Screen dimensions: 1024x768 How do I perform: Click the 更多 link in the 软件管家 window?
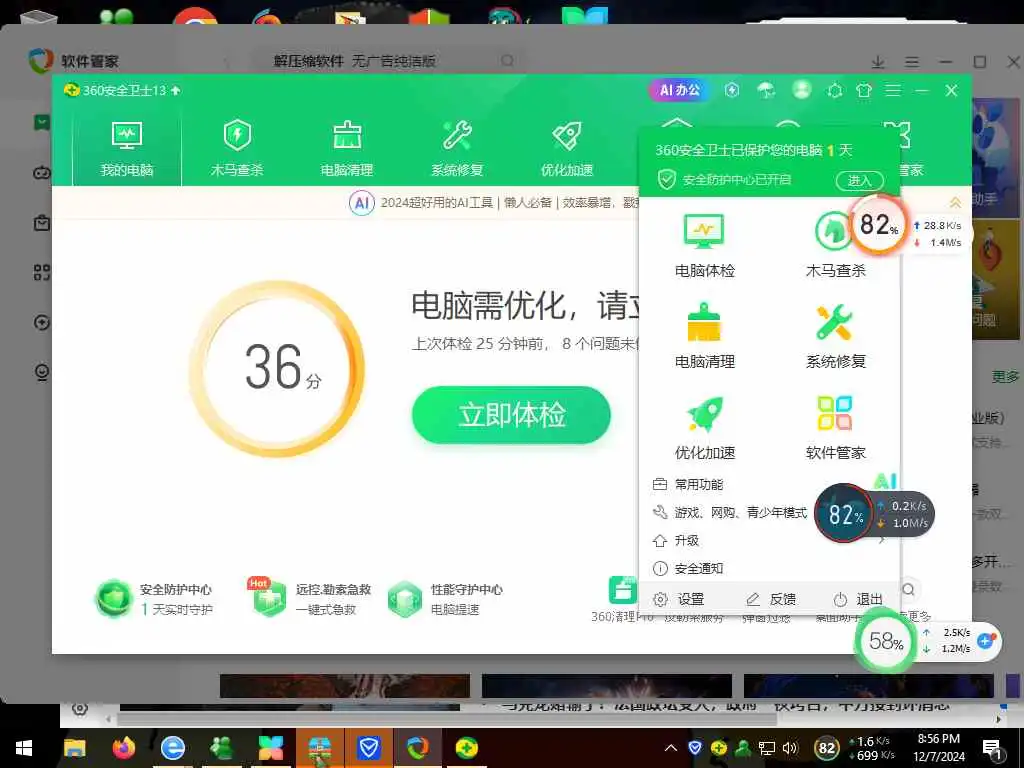[x=1005, y=377]
